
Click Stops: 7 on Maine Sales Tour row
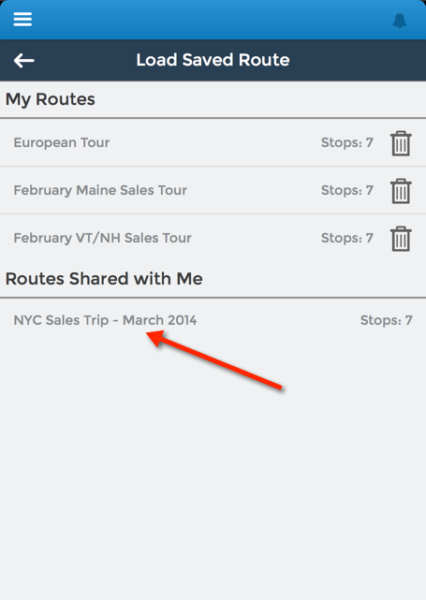point(347,190)
